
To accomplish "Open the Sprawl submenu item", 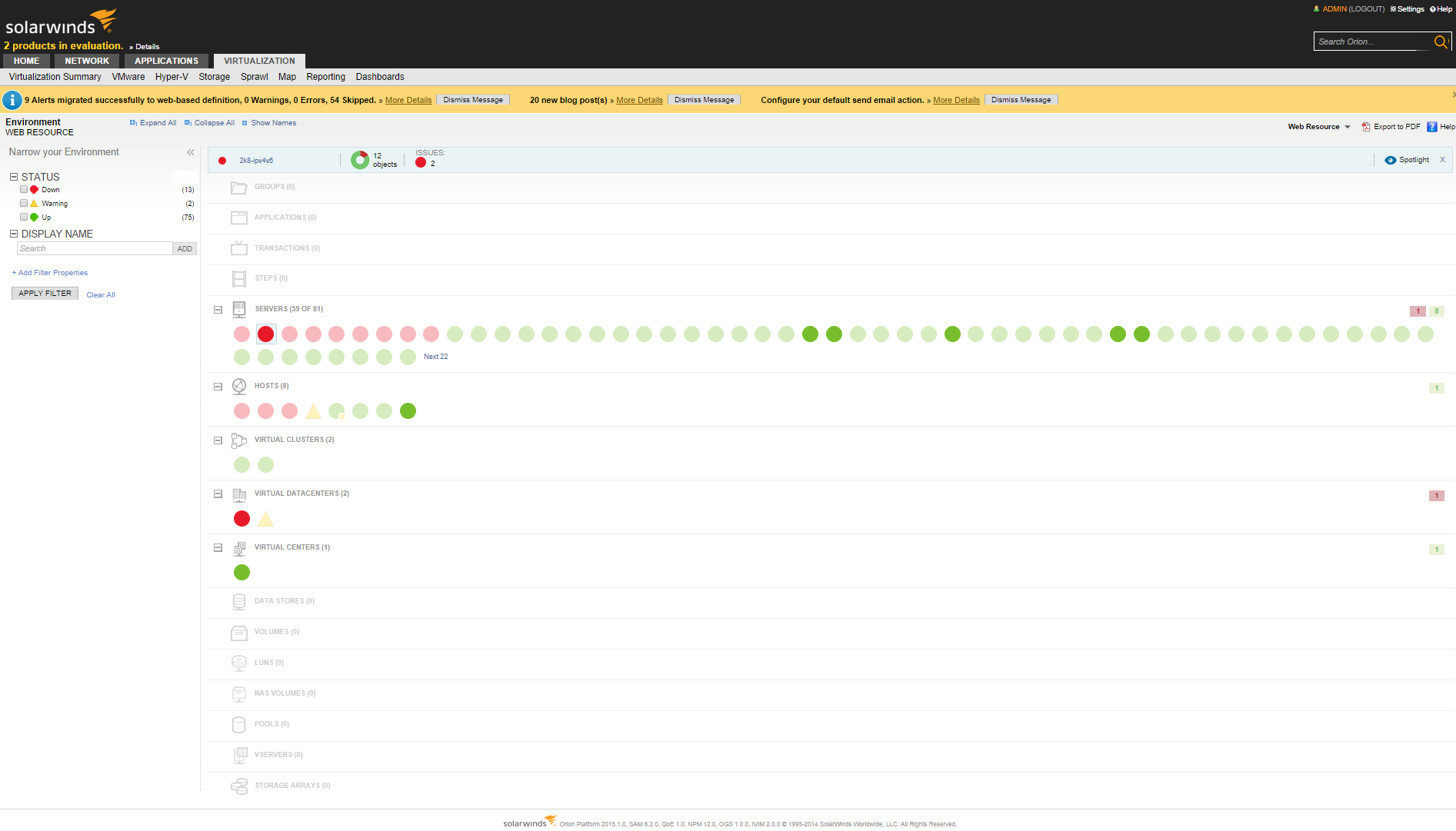I will coord(254,77).
